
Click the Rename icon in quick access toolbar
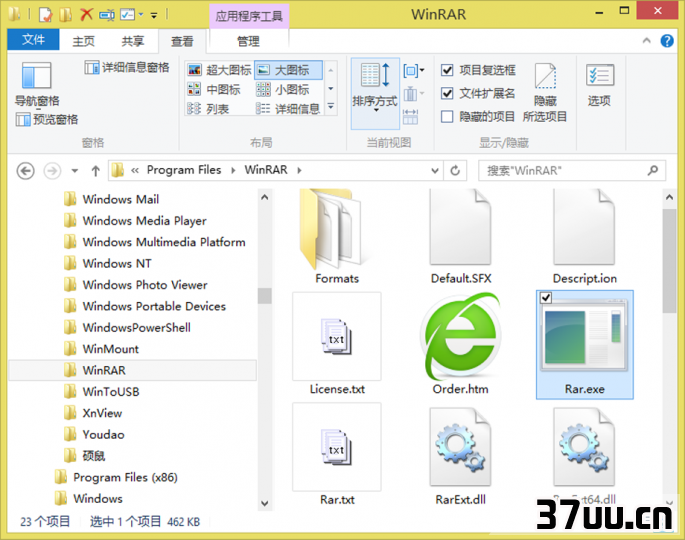coord(107,15)
